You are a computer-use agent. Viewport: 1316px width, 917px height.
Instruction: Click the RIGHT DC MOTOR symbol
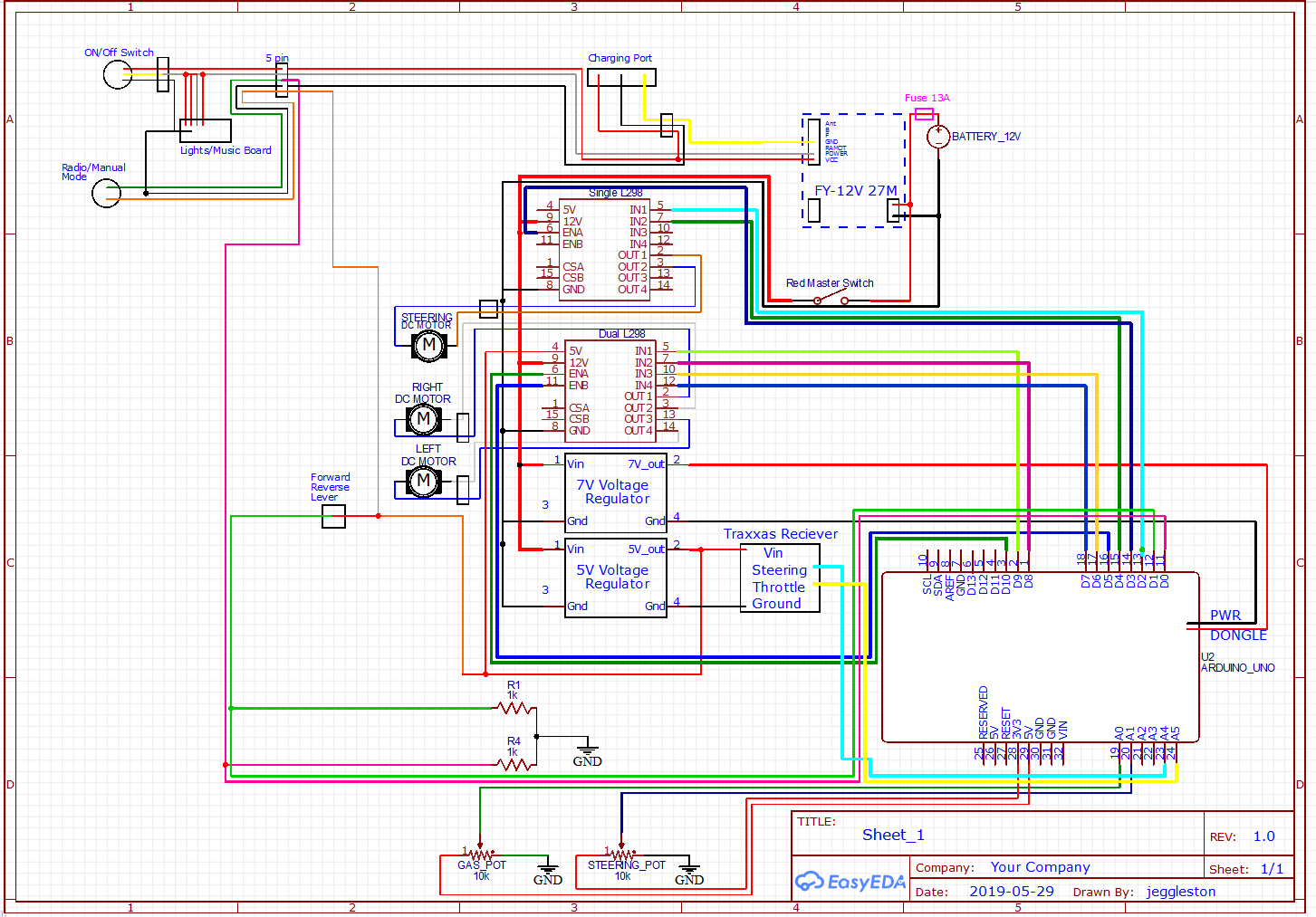(423, 419)
